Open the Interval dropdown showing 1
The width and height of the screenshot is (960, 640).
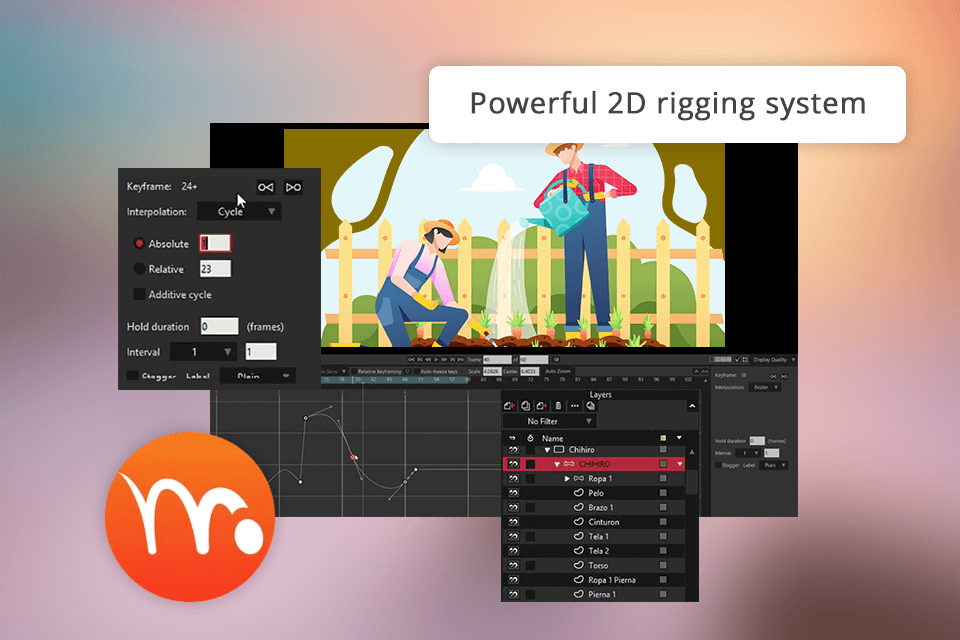[x=203, y=352]
